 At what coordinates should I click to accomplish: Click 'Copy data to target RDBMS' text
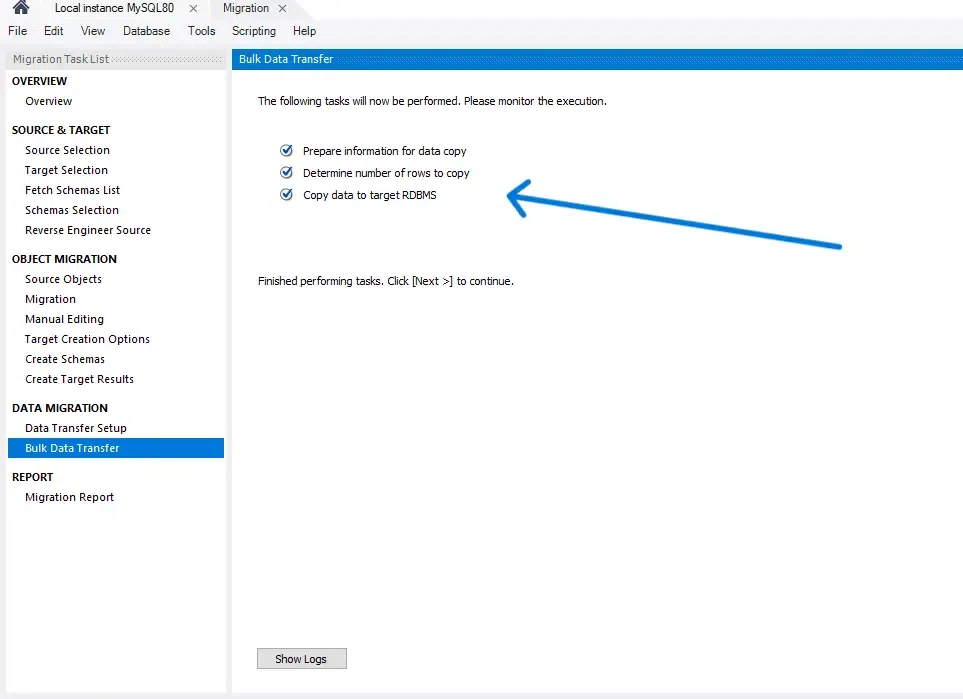[370, 195]
